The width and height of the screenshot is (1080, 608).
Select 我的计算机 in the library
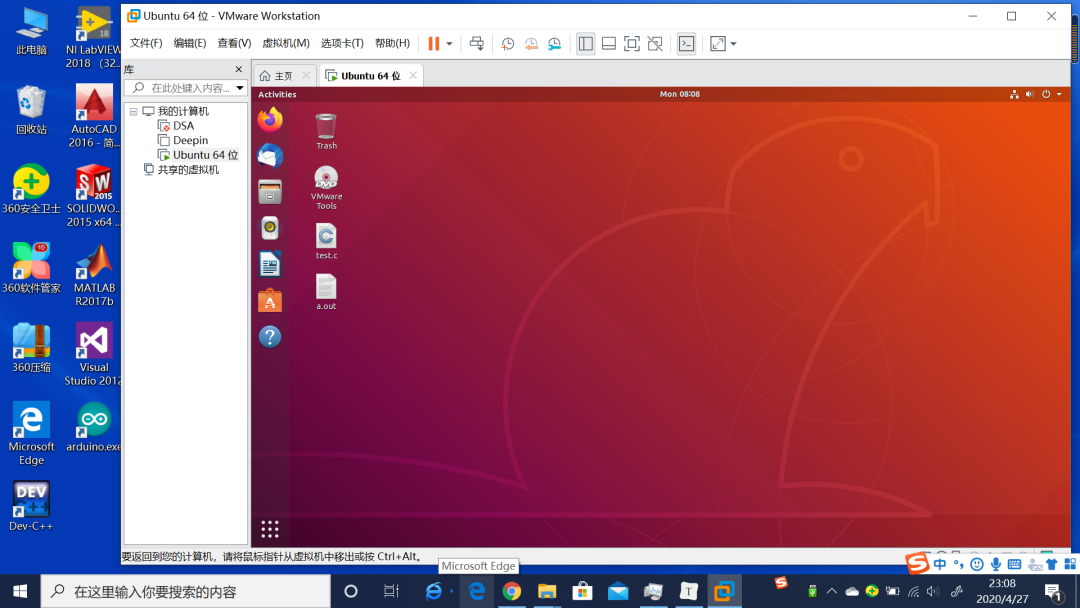(x=183, y=111)
